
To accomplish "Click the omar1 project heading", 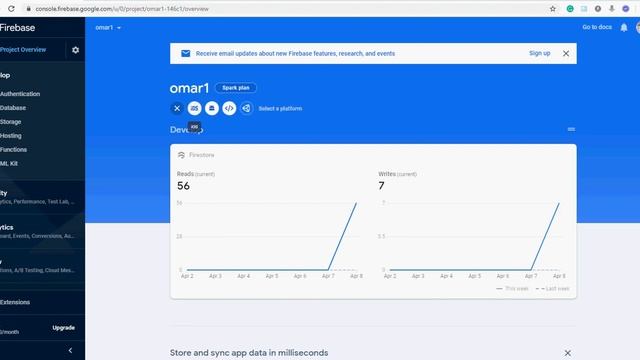I will point(189,88).
